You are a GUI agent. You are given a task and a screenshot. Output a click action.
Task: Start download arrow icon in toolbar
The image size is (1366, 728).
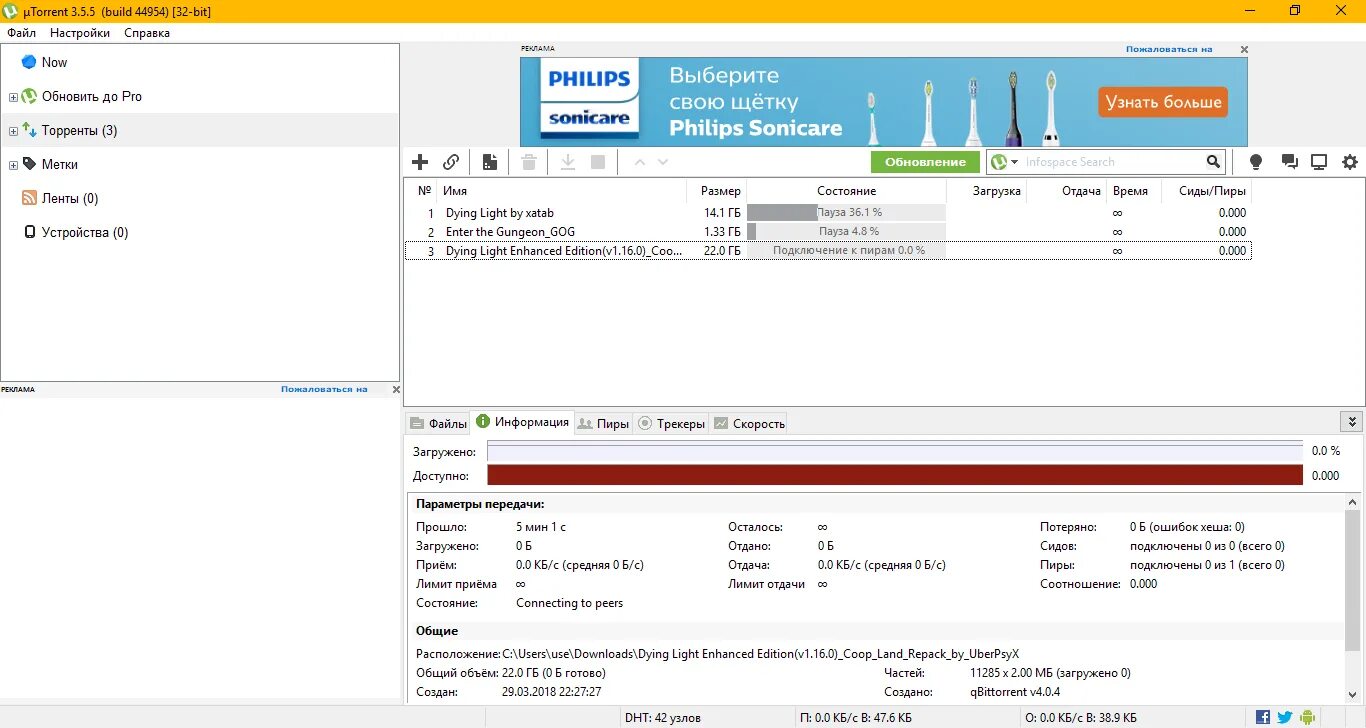tap(568, 162)
